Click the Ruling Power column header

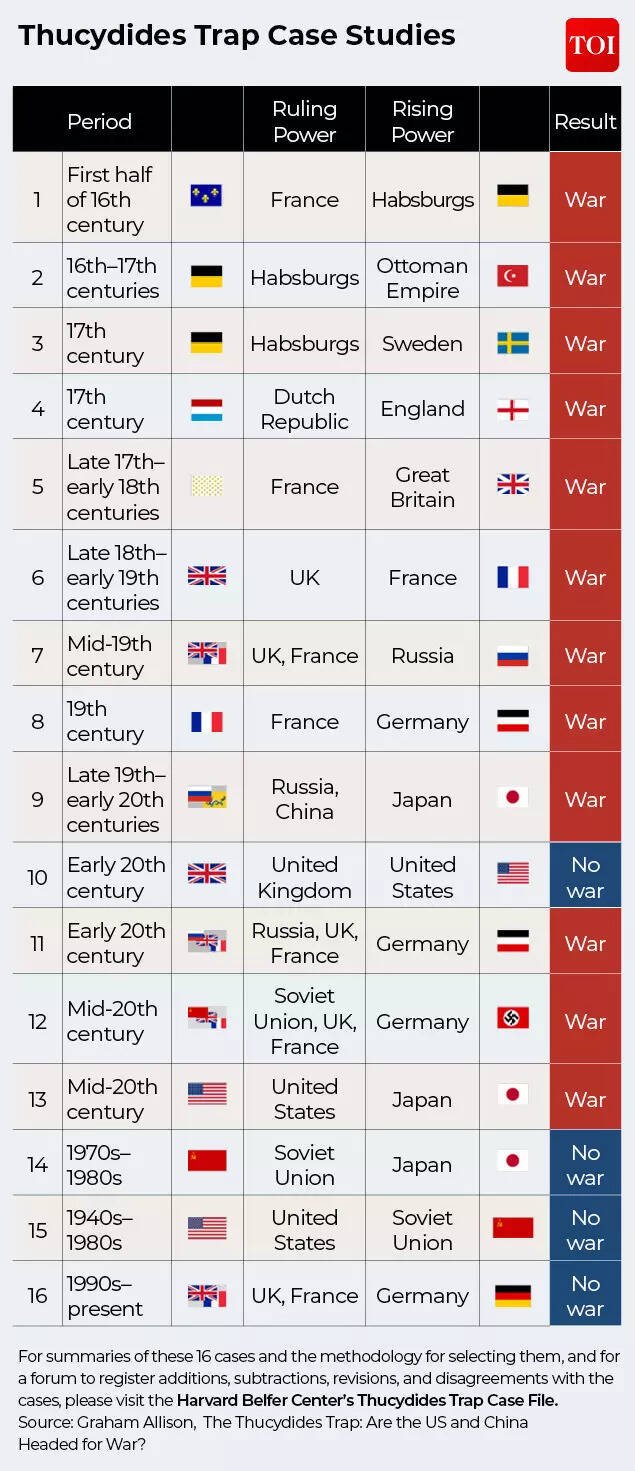coord(304,121)
